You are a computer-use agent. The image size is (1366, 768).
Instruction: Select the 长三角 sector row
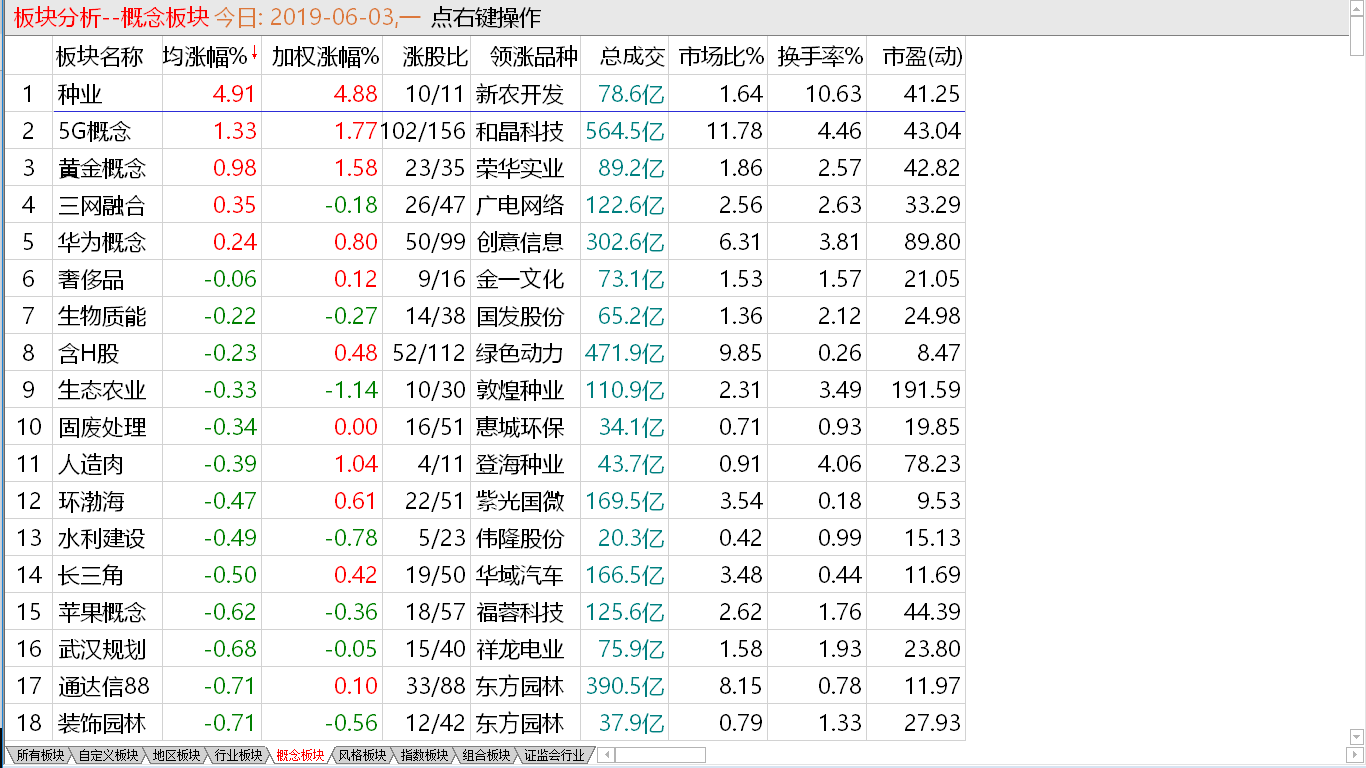pyautogui.click(x=485, y=575)
